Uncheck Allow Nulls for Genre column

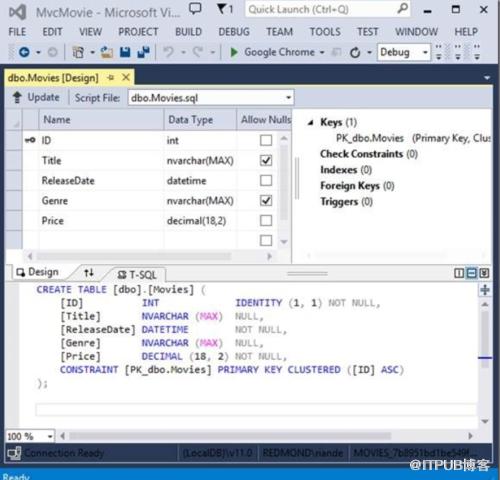pyautogui.click(x=266, y=200)
